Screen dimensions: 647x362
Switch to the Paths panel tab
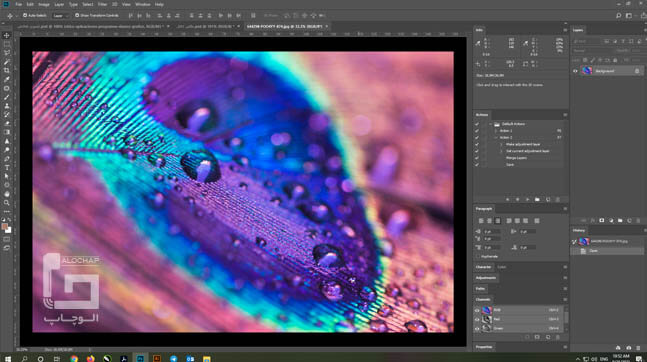click(480, 289)
